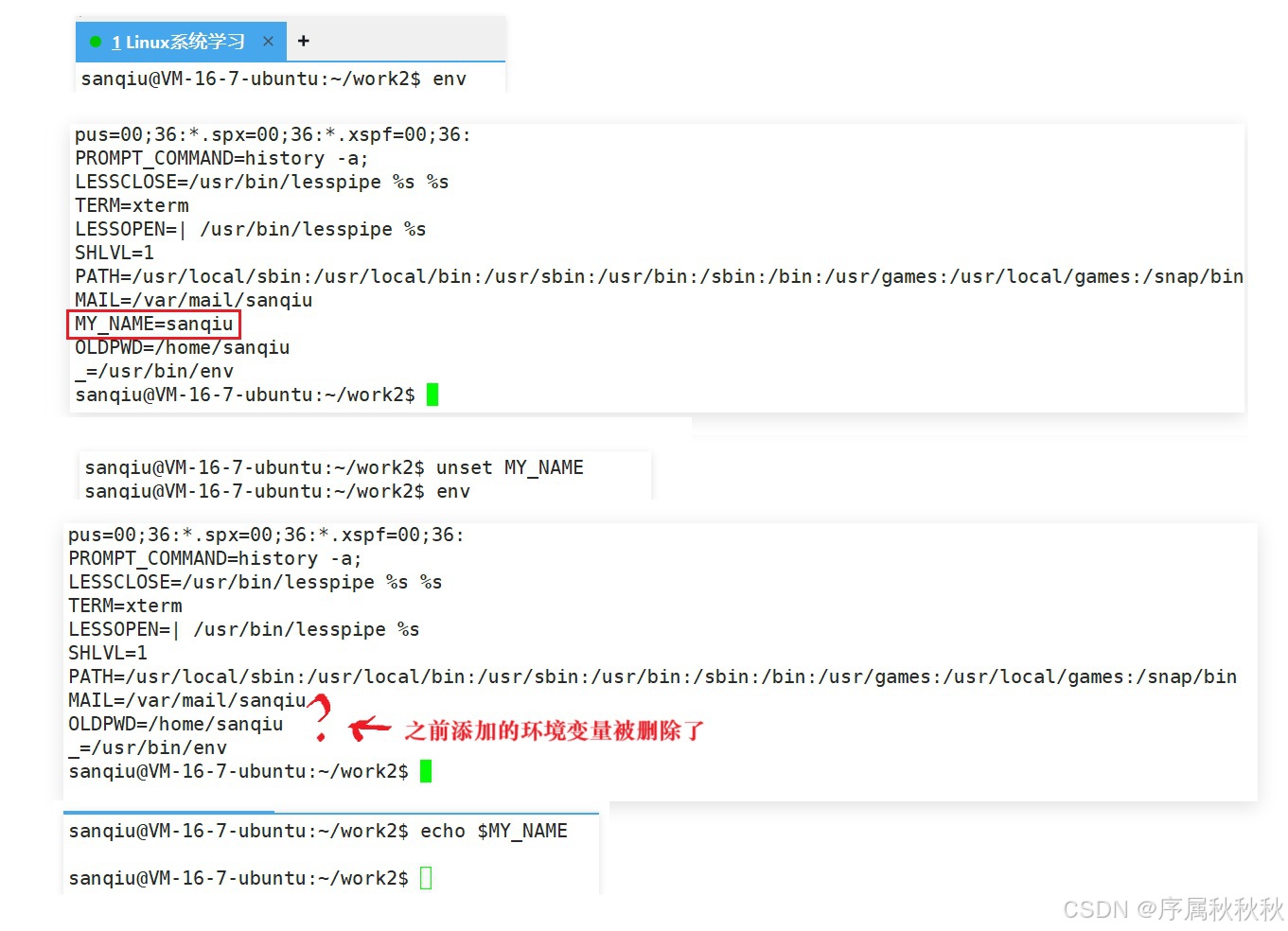Click pus=00;36 line in first env output
The height and width of the screenshot is (931, 1288).
273,134
